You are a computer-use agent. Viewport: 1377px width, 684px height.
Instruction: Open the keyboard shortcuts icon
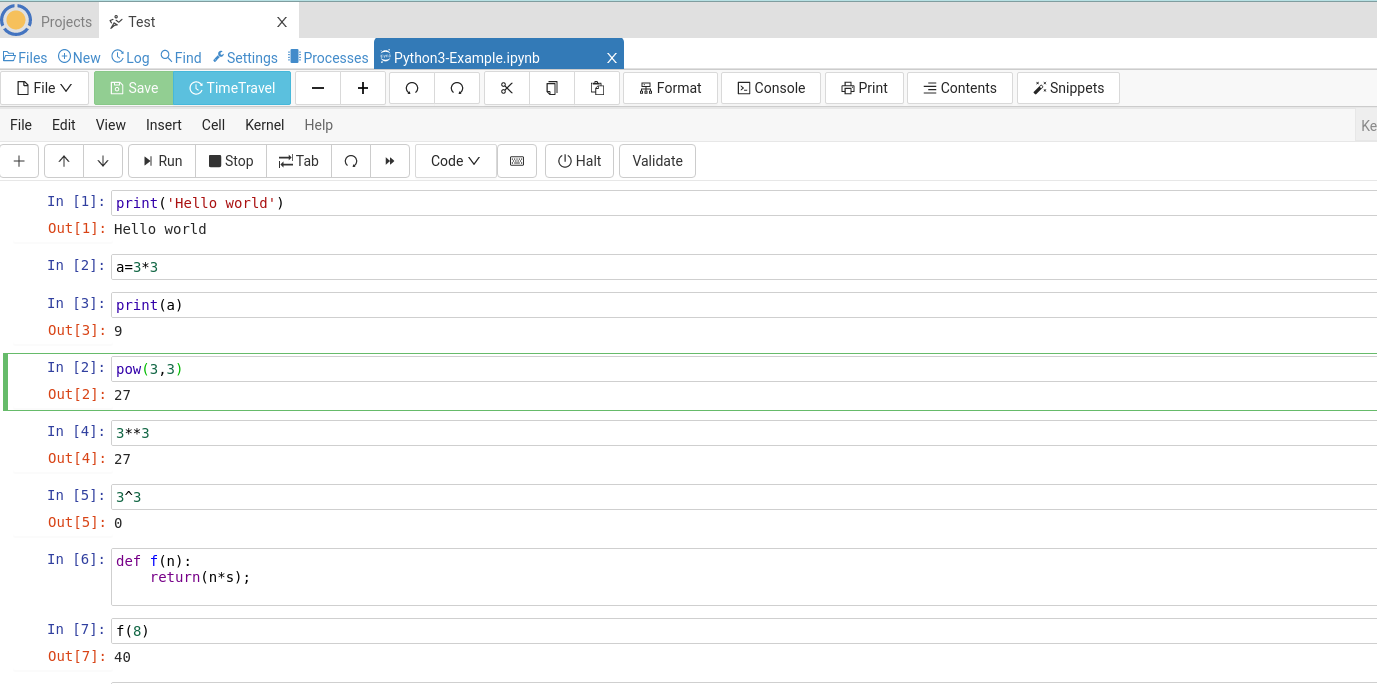pyautogui.click(x=517, y=161)
